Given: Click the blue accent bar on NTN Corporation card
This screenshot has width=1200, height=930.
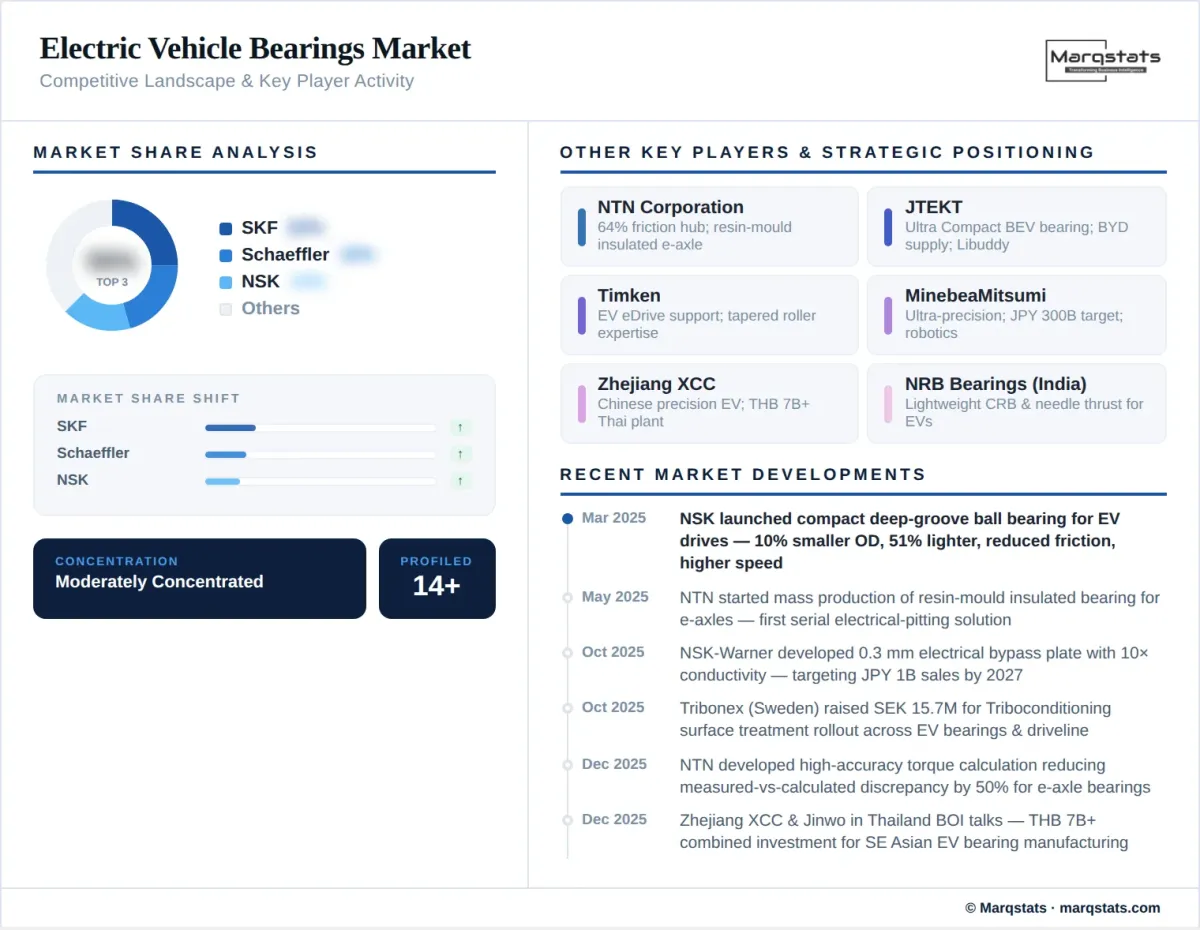Looking at the screenshot, I should 581,226.
